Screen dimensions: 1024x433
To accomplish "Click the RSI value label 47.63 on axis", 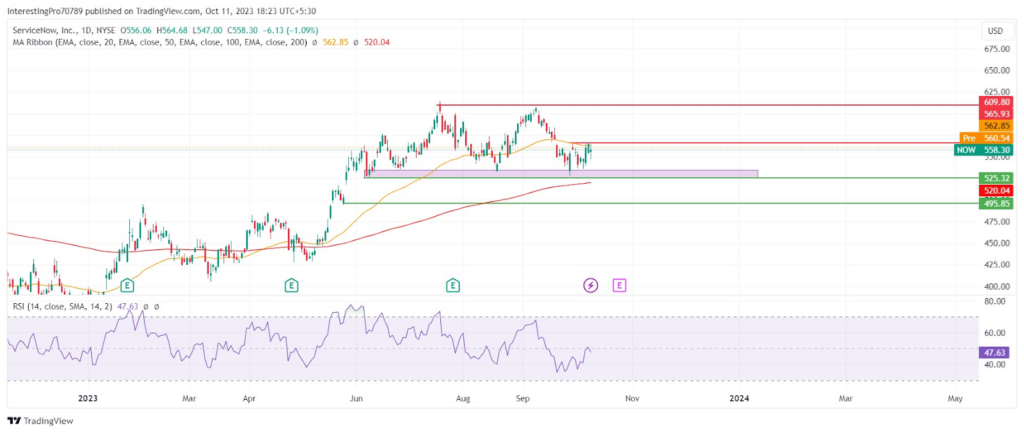I will 996,353.
